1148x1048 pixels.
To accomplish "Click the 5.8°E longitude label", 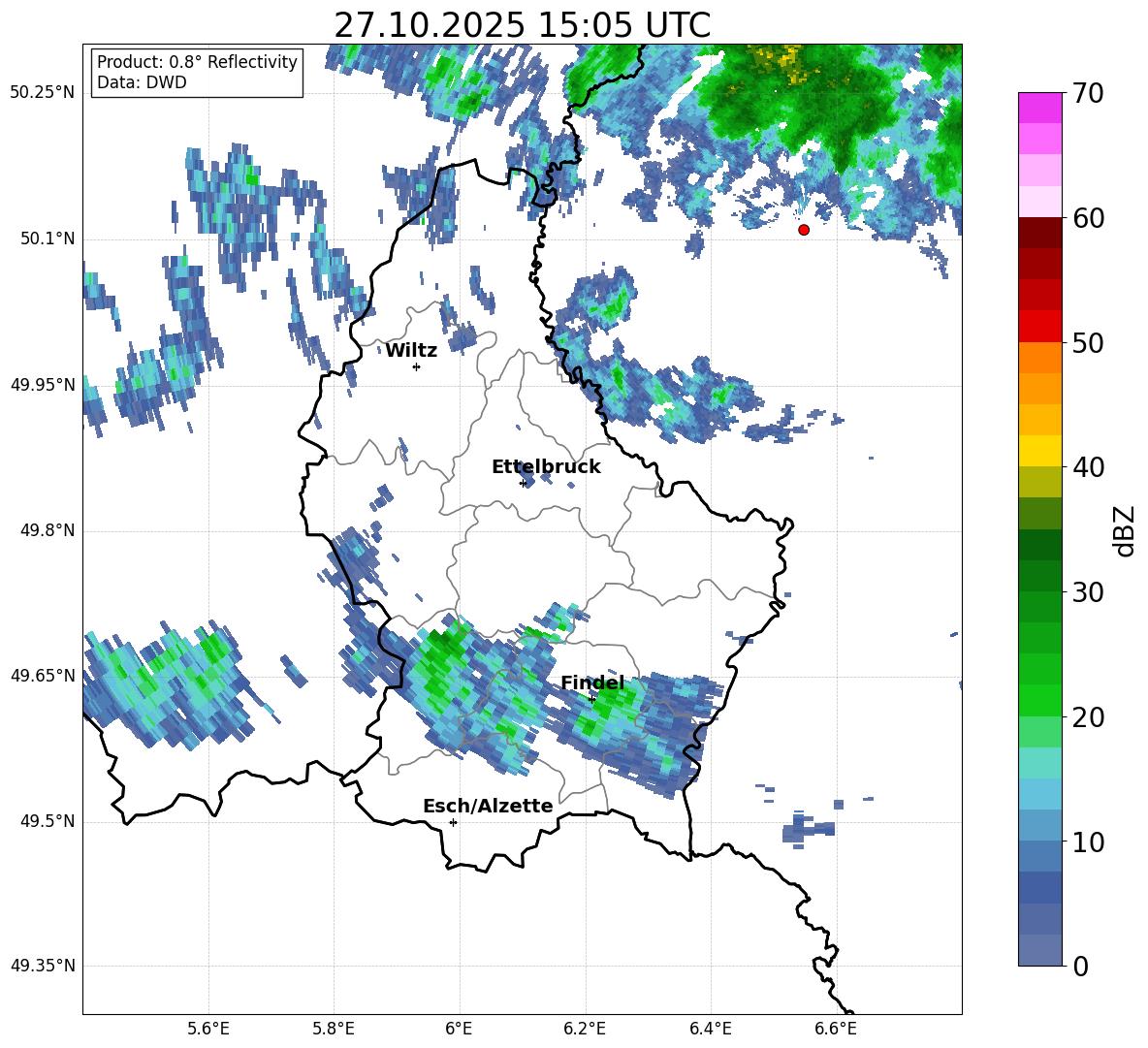I will 334,1029.
